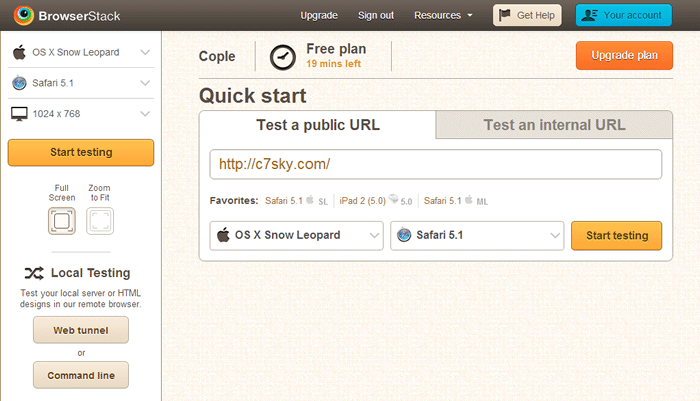
Task: Select the iPad 2 (5.0) favorite link
Action: [x=362, y=201]
